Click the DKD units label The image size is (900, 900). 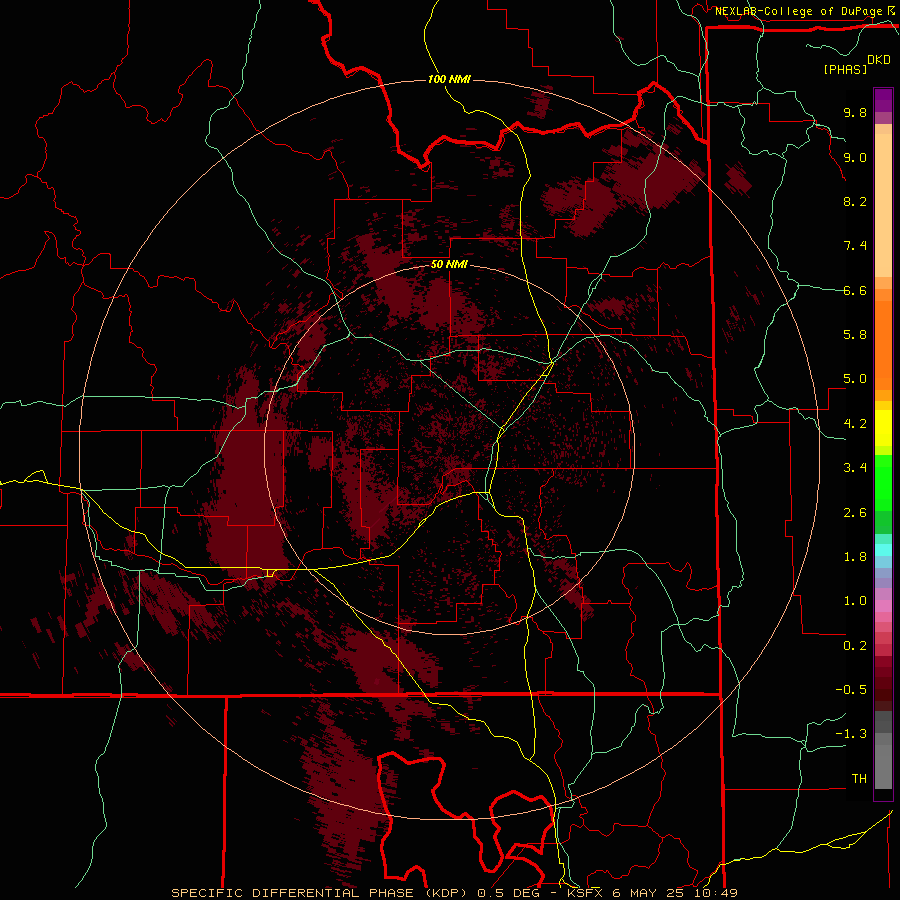pyautogui.click(x=879, y=60)
